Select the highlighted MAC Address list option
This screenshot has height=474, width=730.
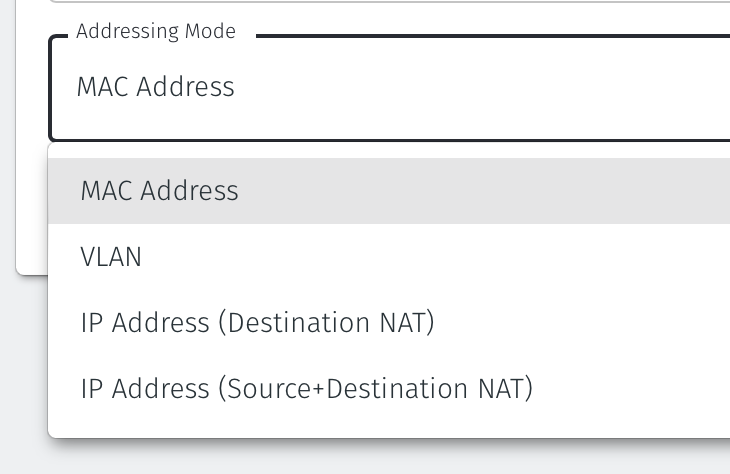click(x=160, y=190)
